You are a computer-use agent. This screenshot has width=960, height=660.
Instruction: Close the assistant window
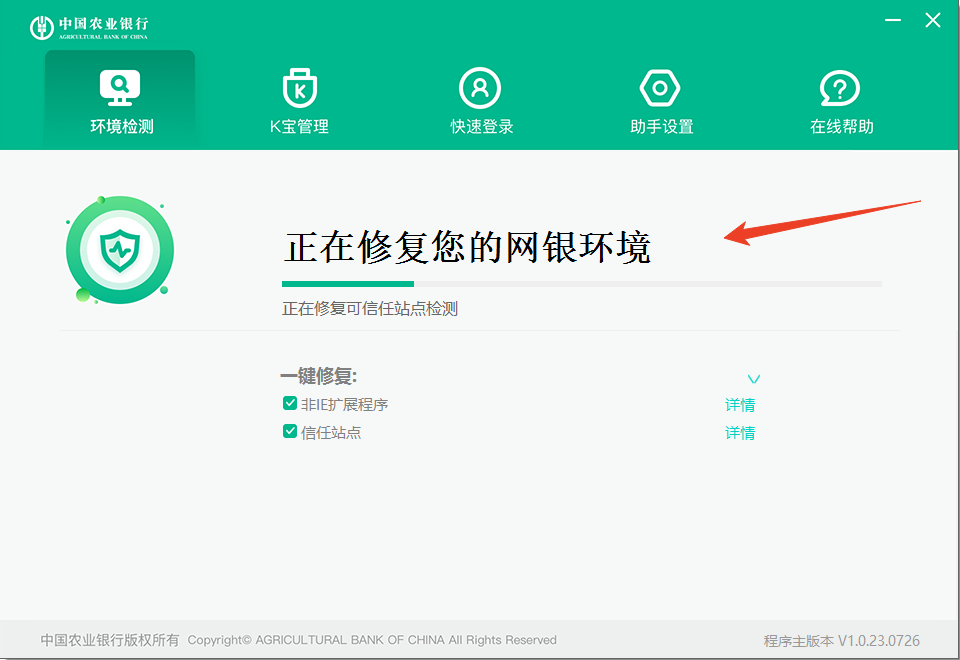(932, 20)
